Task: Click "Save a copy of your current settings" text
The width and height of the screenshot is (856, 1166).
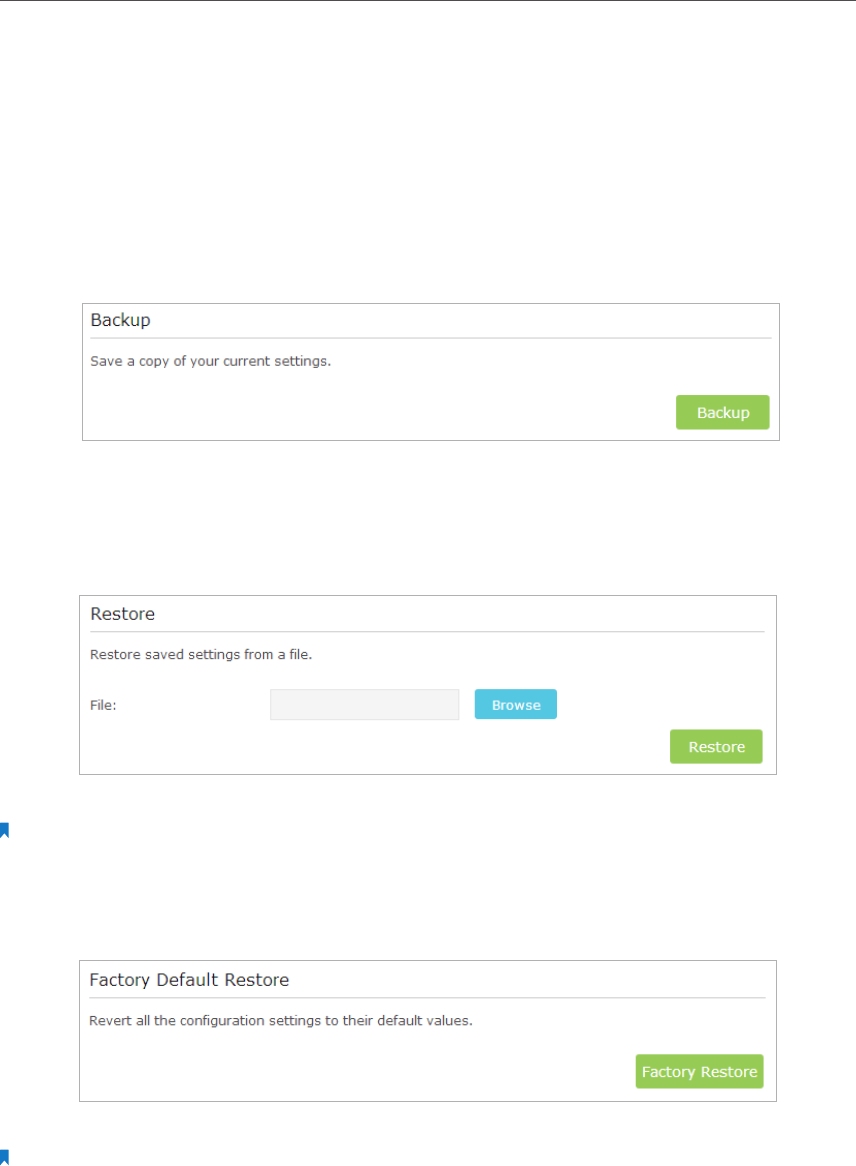Action: tap(210, 361)
